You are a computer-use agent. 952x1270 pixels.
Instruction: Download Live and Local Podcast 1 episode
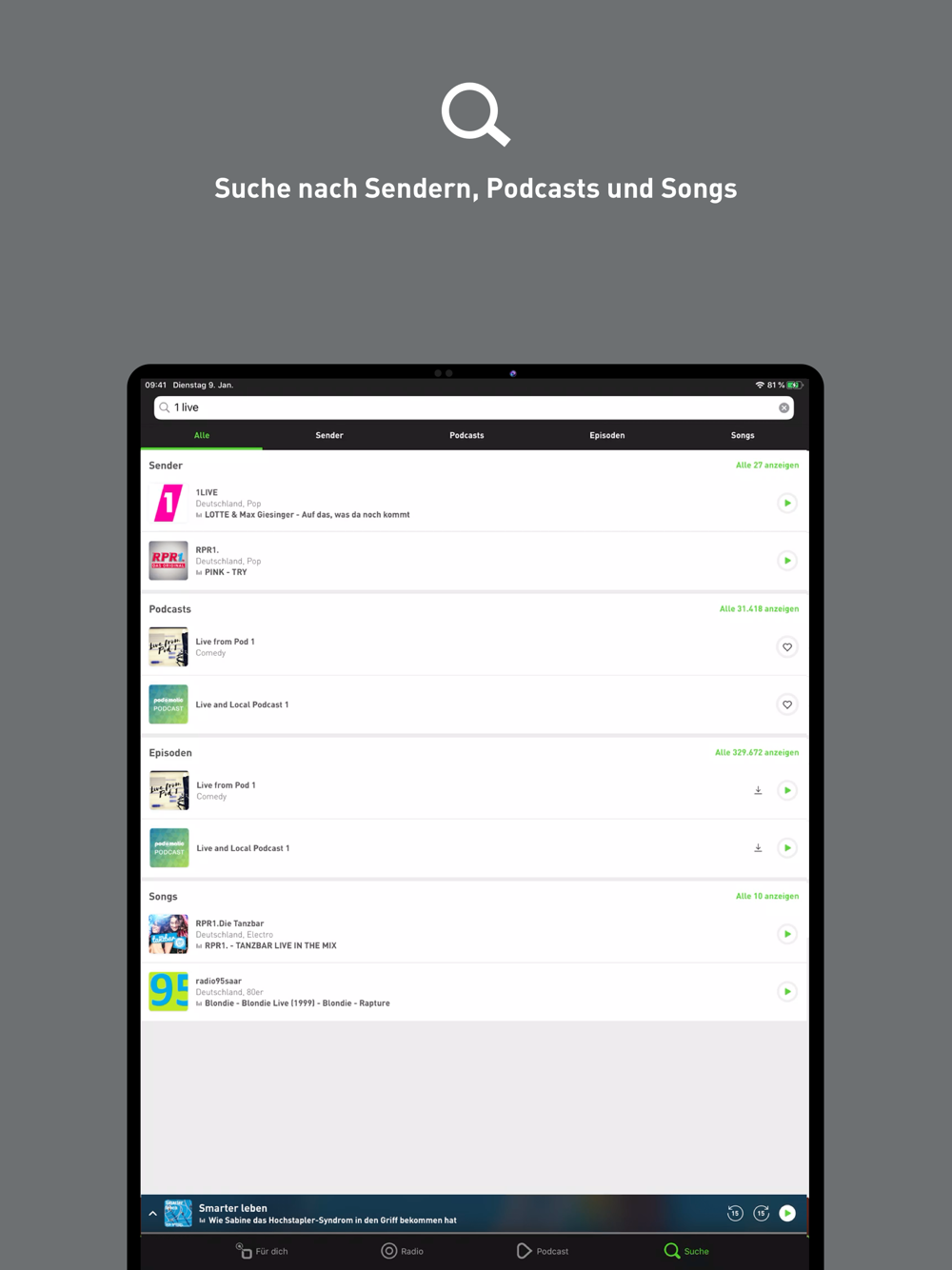(x=758, y=848)
